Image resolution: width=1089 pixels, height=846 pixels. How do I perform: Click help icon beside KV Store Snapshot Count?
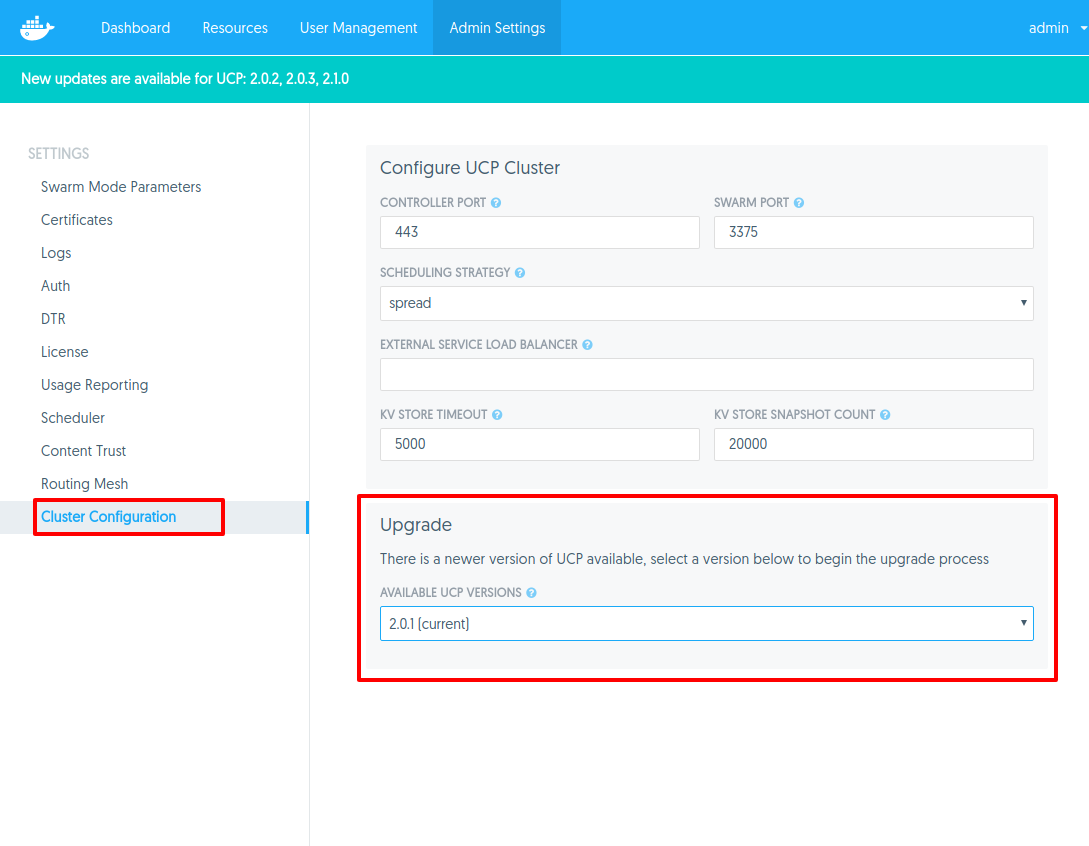pos(885,415)
